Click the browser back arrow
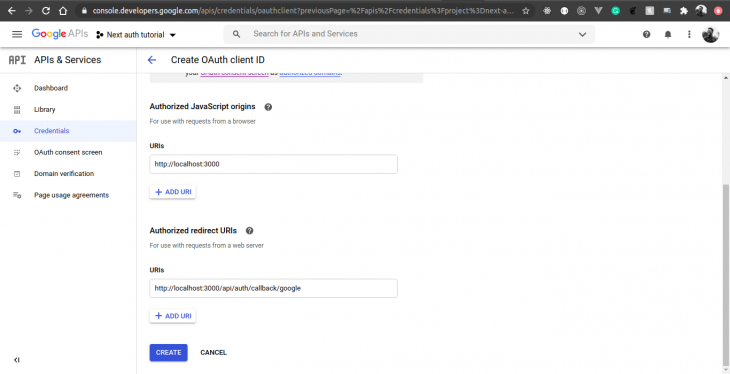This screenshot has height=374, width=730. coord(11,10)
